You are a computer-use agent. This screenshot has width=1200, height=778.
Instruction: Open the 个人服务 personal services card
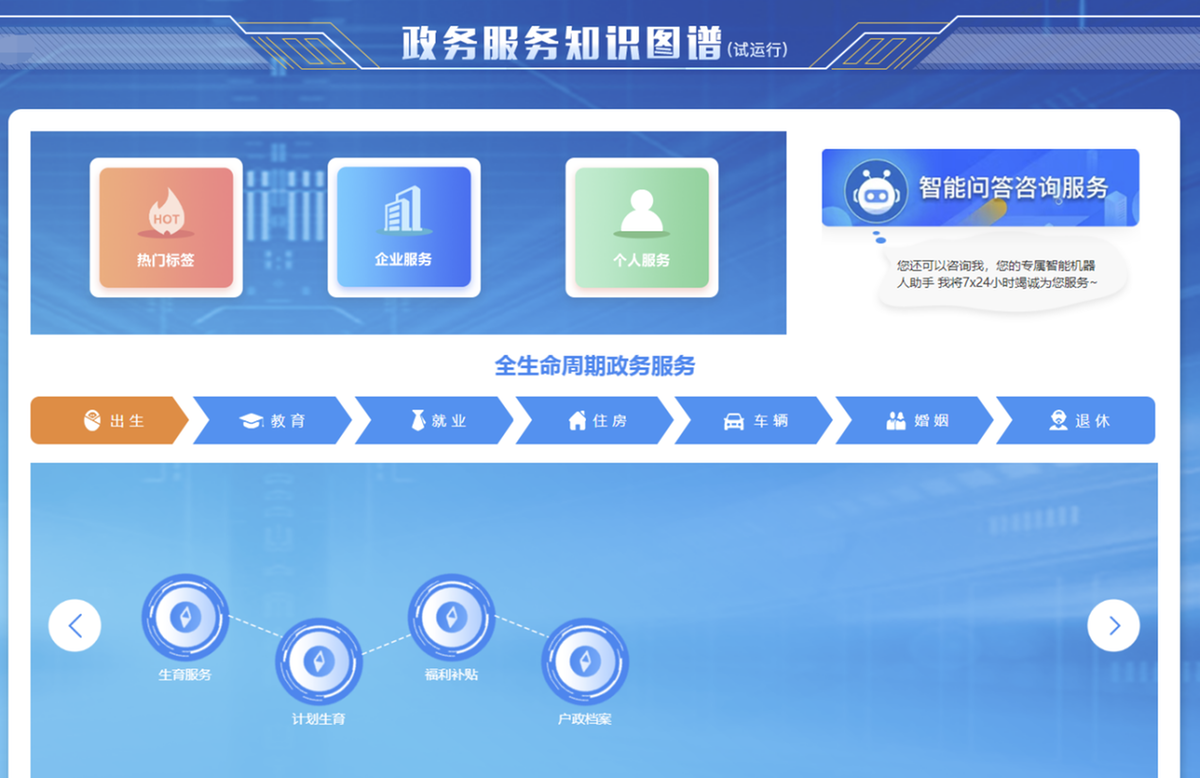coord(641,228)
